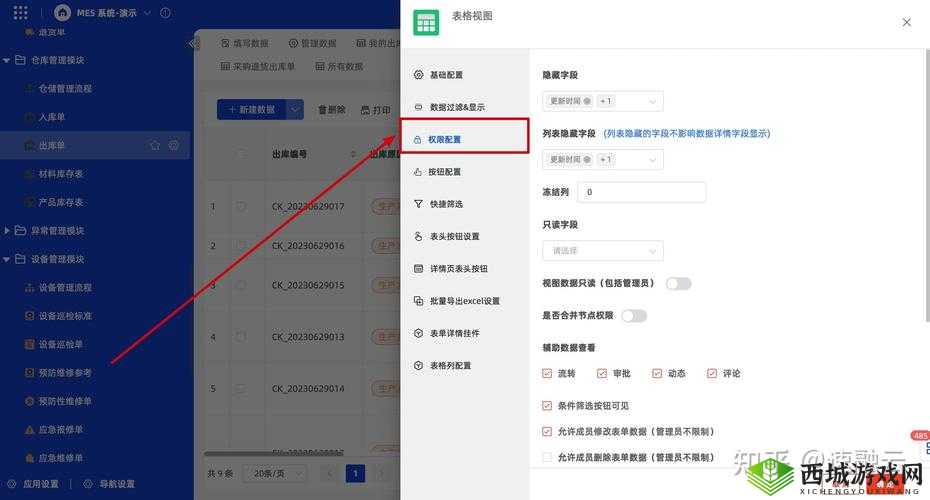The image size is (930, 500).
Task: Uncheck 允许成员修改表单数据 checkbox
Action: pyautogui.click(x=547, y=432)
